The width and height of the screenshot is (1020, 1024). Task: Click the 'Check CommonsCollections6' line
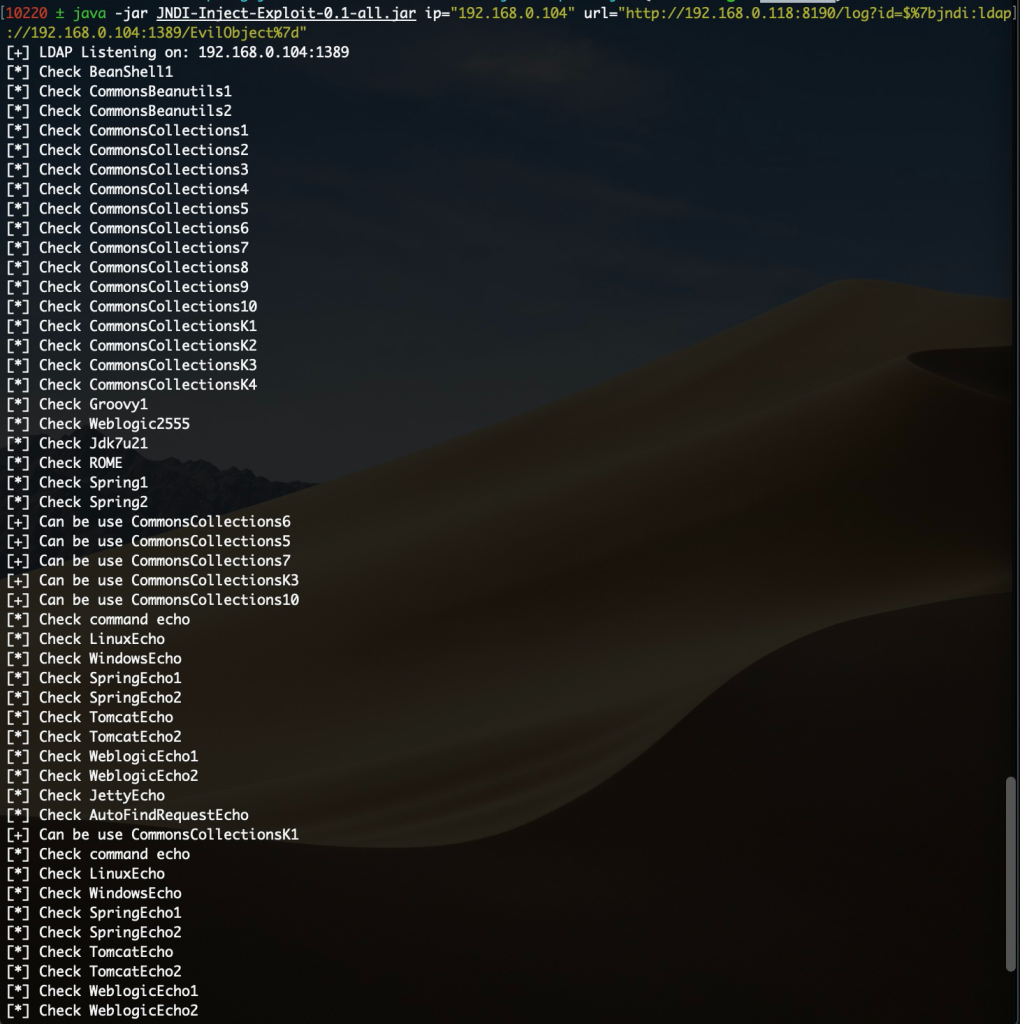pos(127,229)
